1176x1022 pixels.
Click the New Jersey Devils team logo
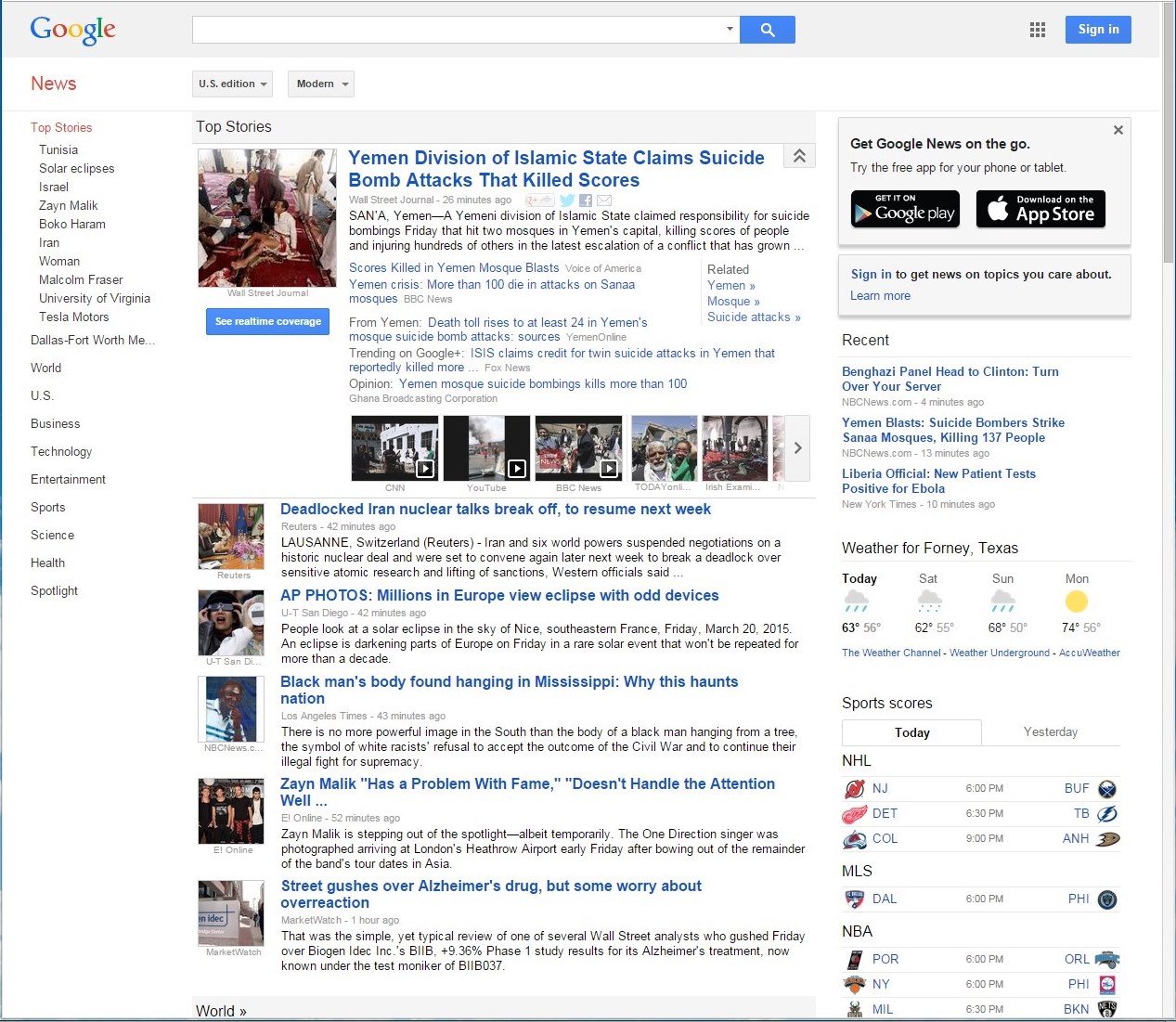pos(854,789)
